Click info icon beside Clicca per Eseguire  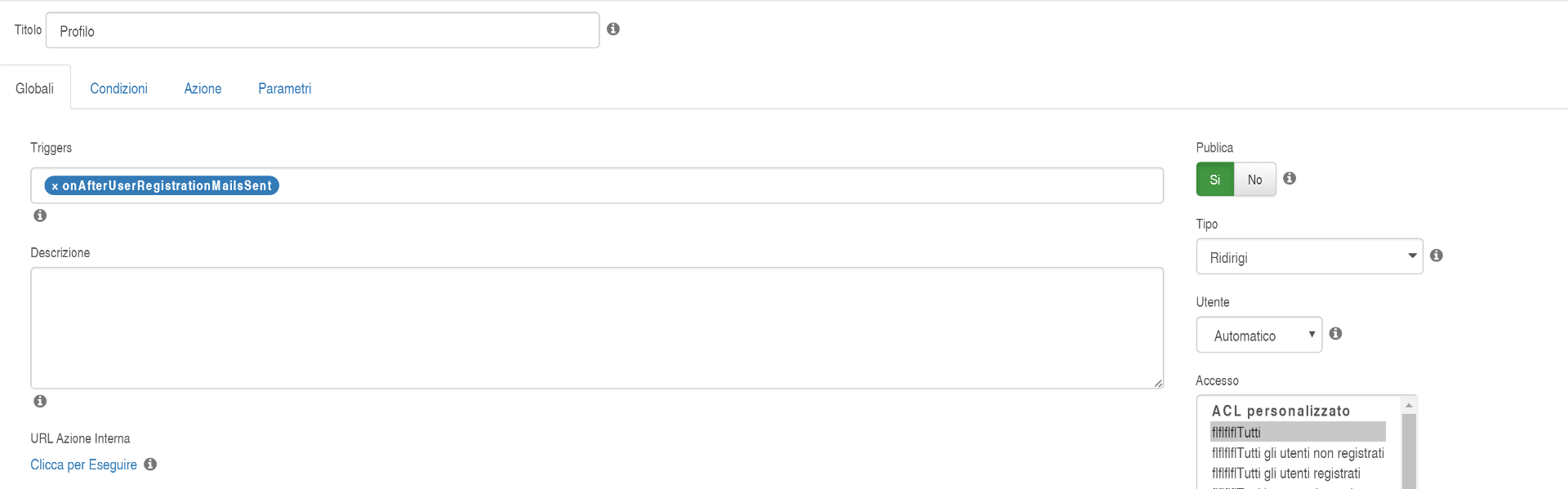click(150, 464)
